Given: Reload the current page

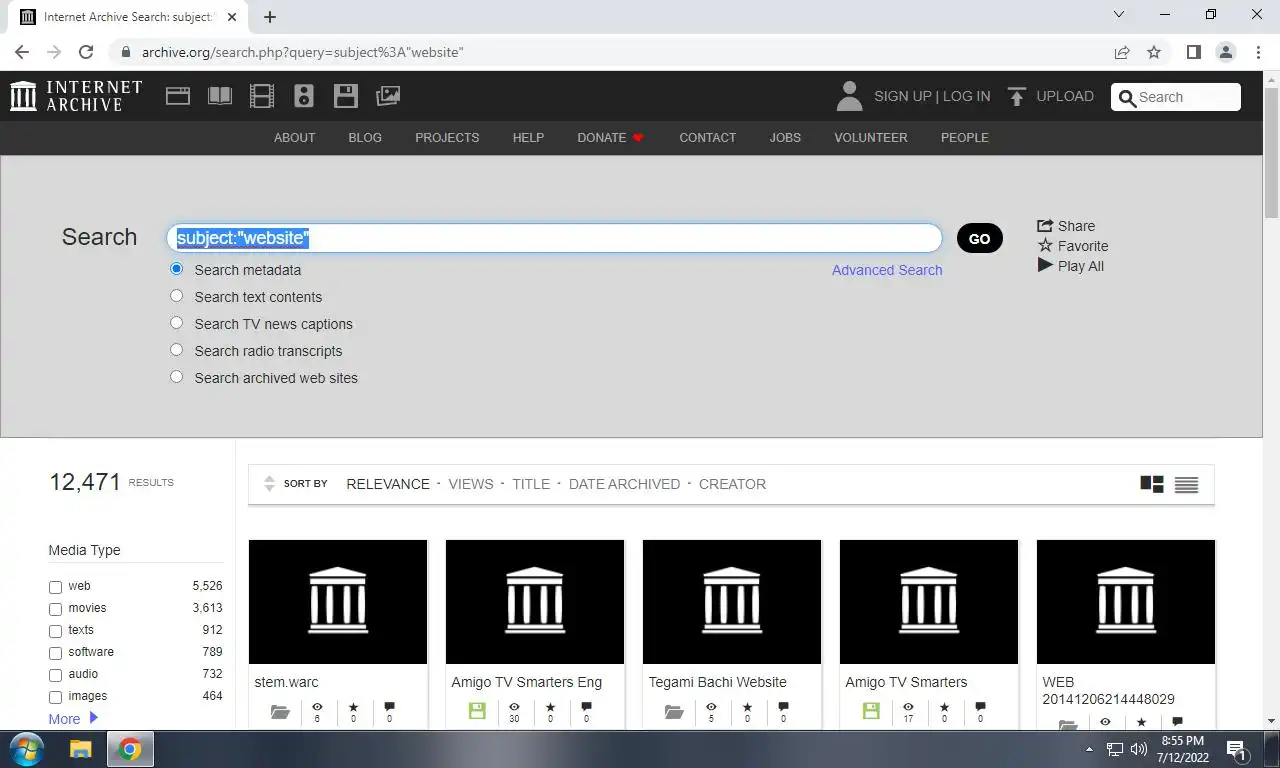Looking at the screenshot, I should [x=86, y=52].
